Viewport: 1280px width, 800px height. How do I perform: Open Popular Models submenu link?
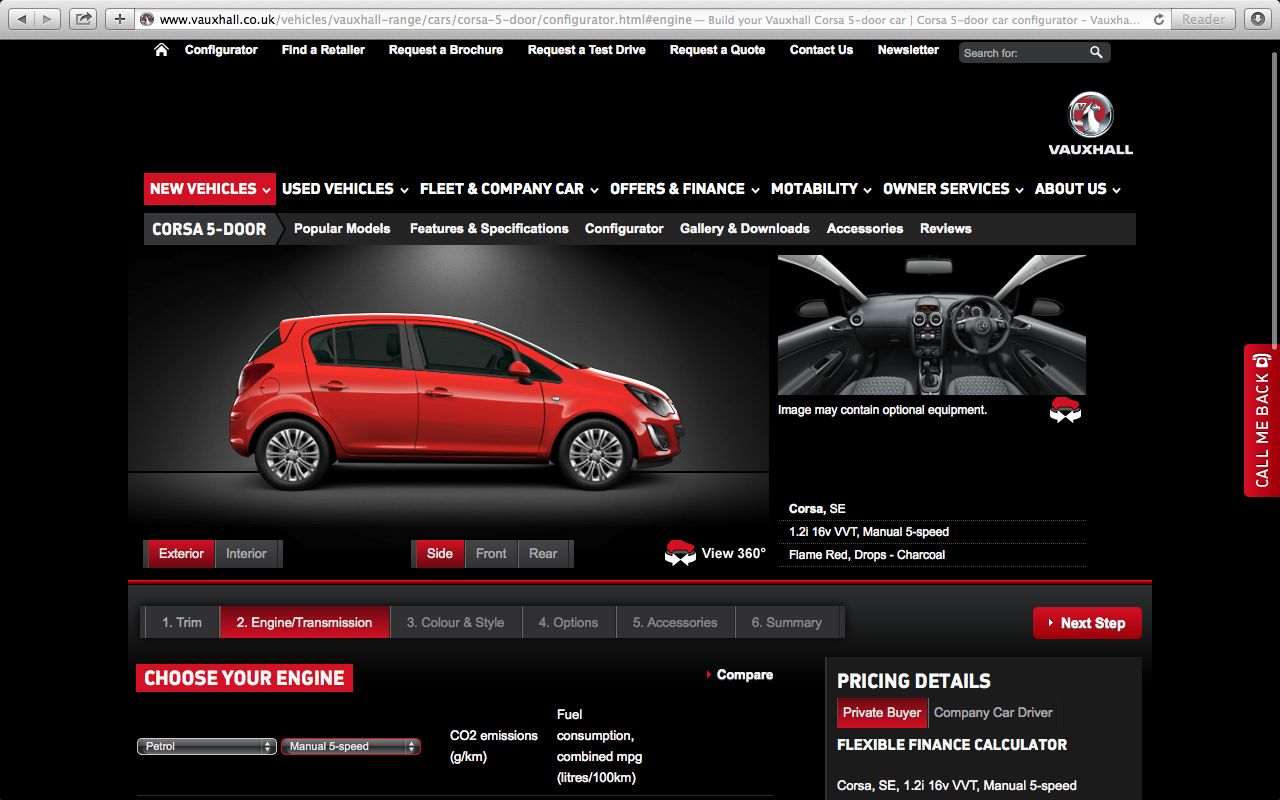pos(342,229)
